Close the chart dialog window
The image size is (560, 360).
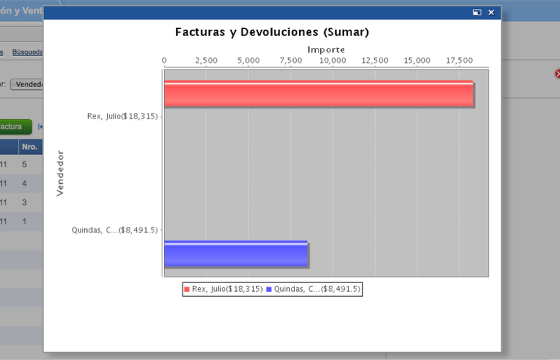[x=491, y=12]
